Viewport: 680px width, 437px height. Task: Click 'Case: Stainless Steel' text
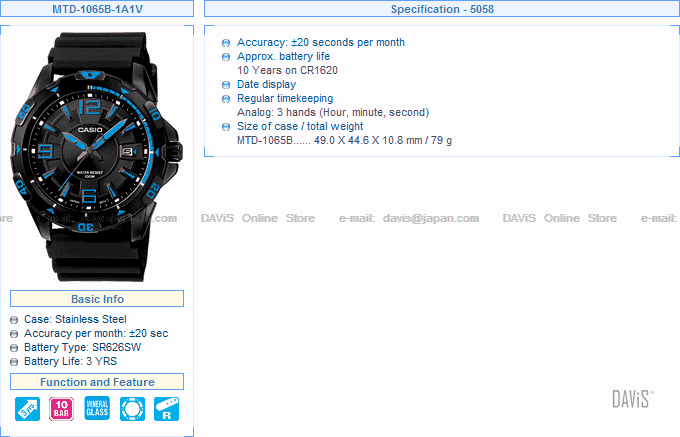(75, 319)
